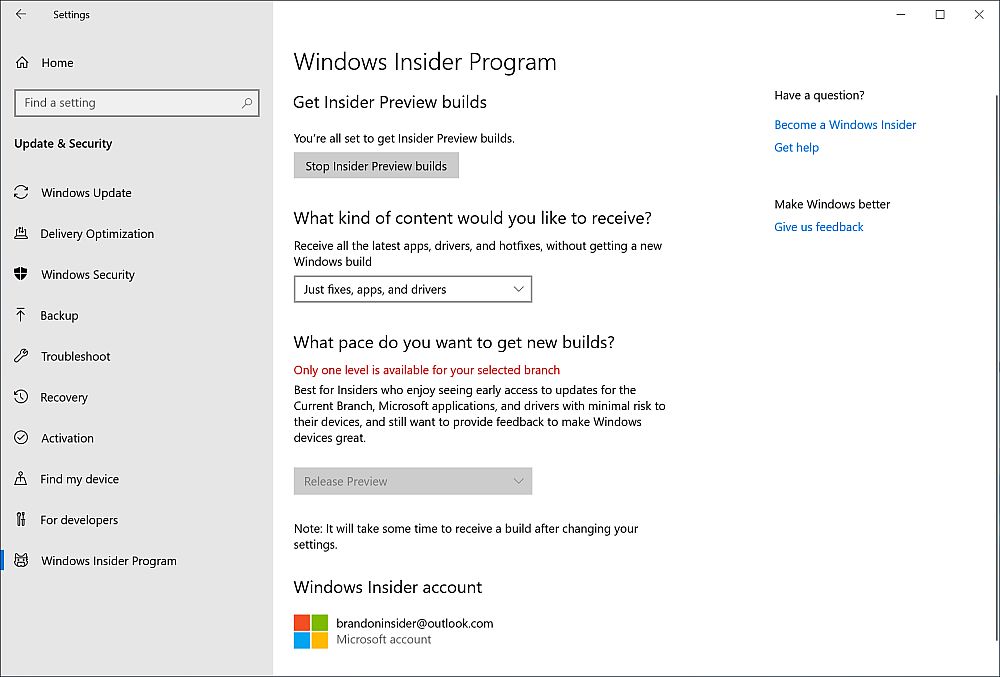1000x677 pixels.
Task: Open Recovery using its clock icon
Action: 21,397
